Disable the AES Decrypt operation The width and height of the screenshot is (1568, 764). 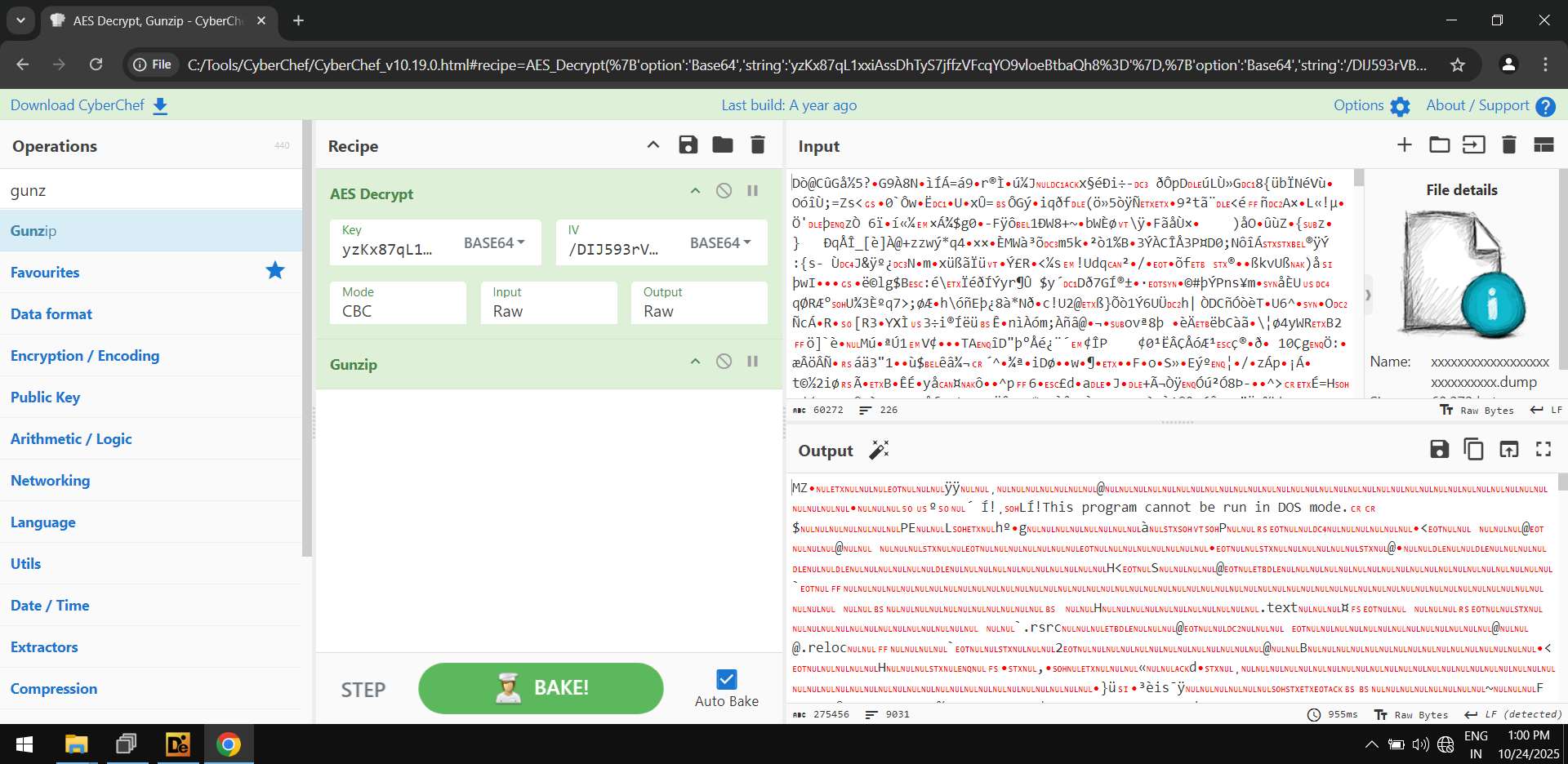click(724, 190)
